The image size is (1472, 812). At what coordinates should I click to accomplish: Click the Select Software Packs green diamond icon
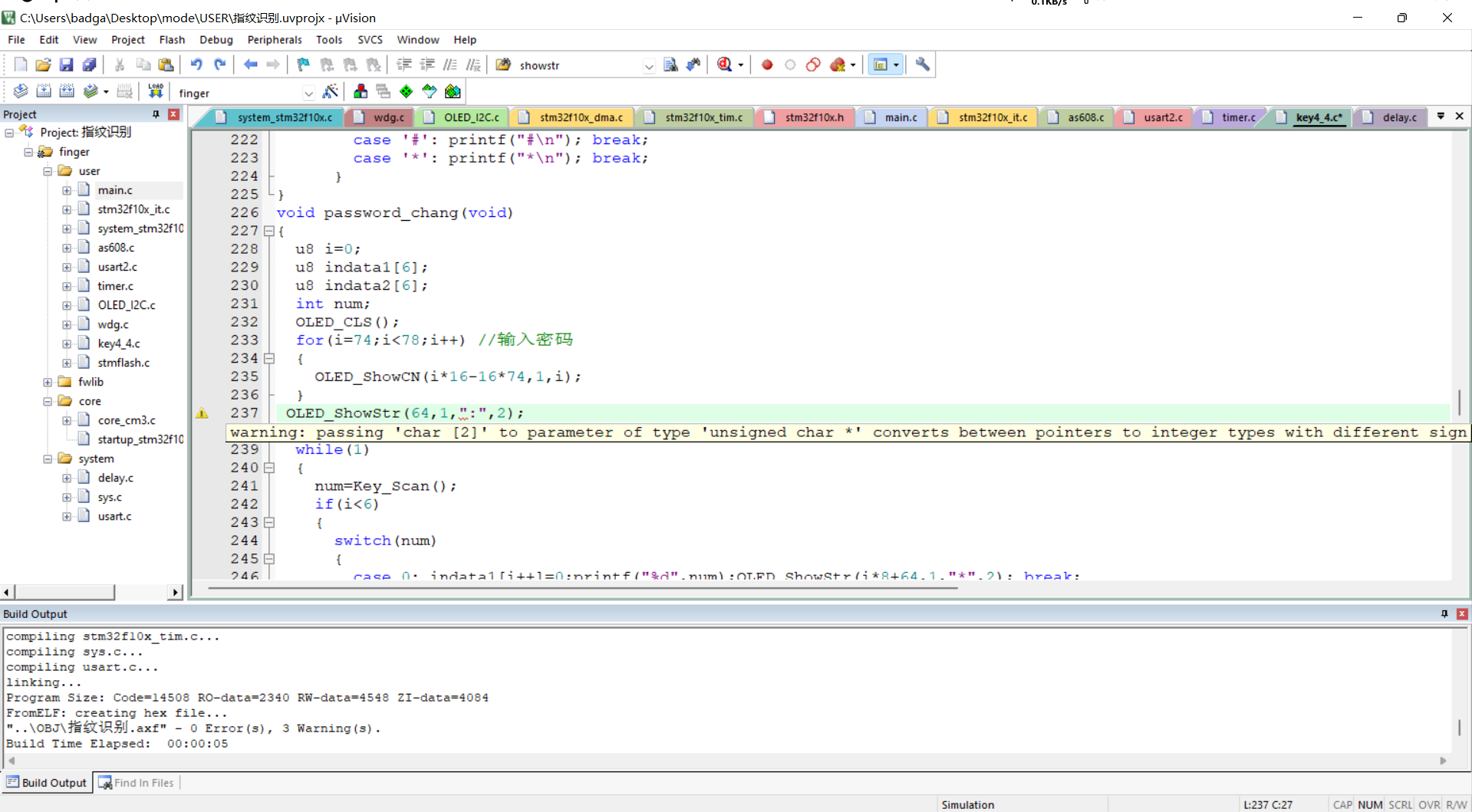[x=407, y=92]
